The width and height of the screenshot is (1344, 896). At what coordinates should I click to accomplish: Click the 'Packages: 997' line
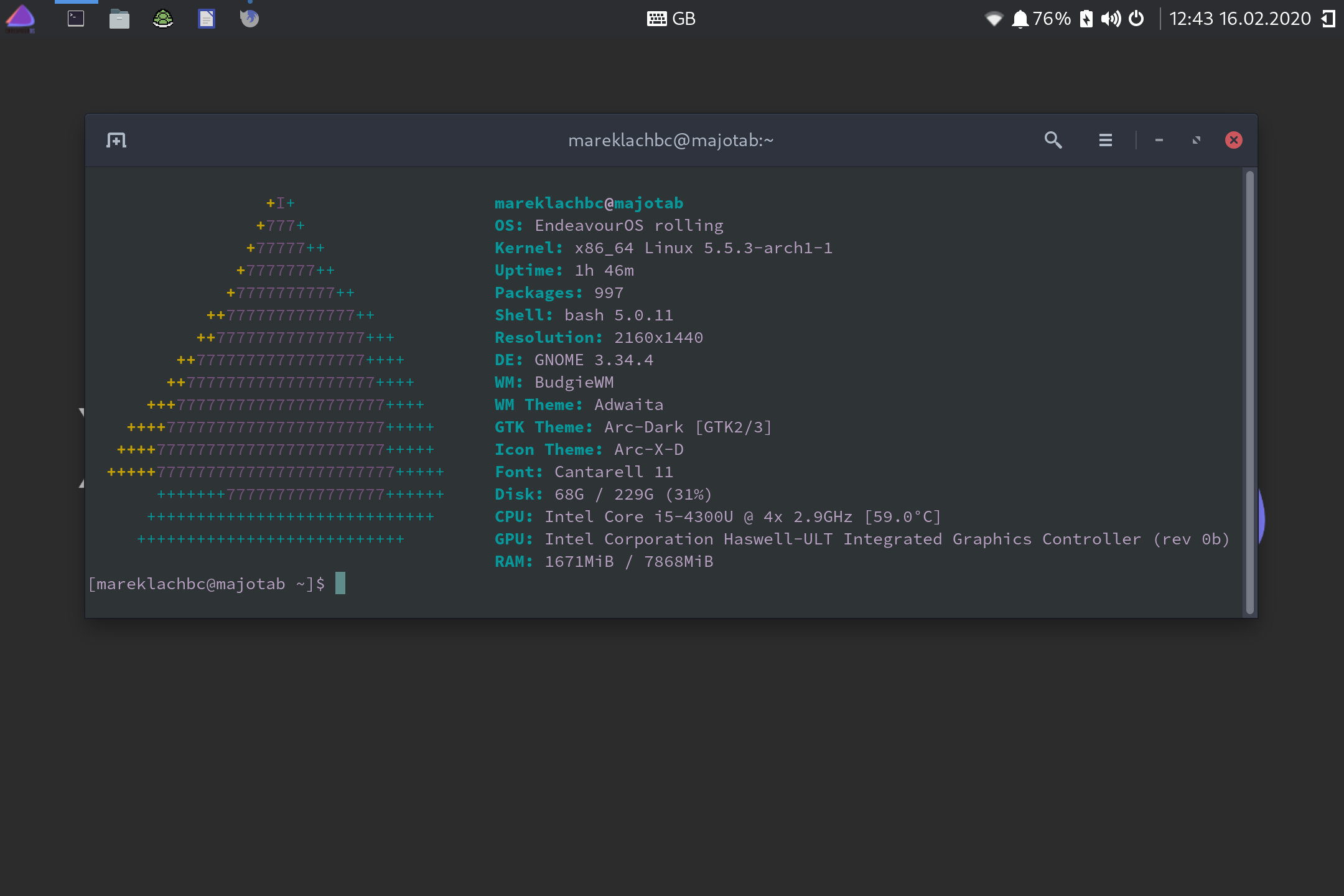click(559, 292)
